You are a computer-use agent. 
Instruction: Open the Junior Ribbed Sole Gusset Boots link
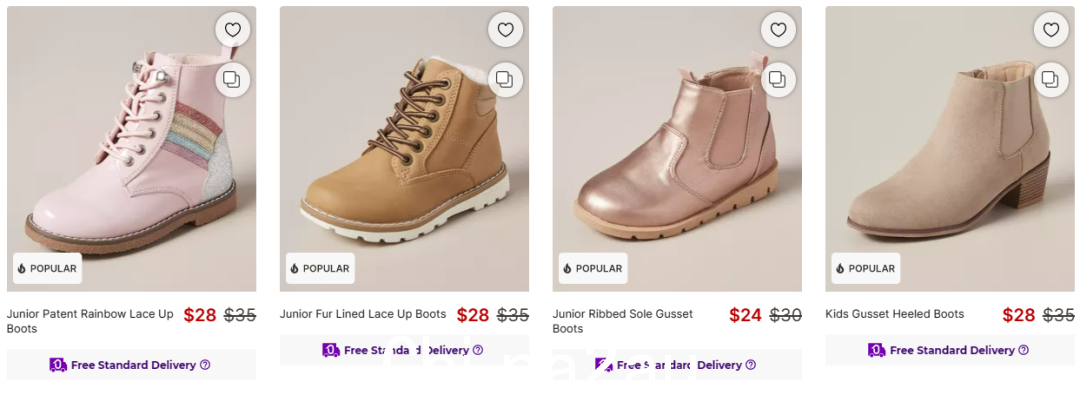(623, 321)
